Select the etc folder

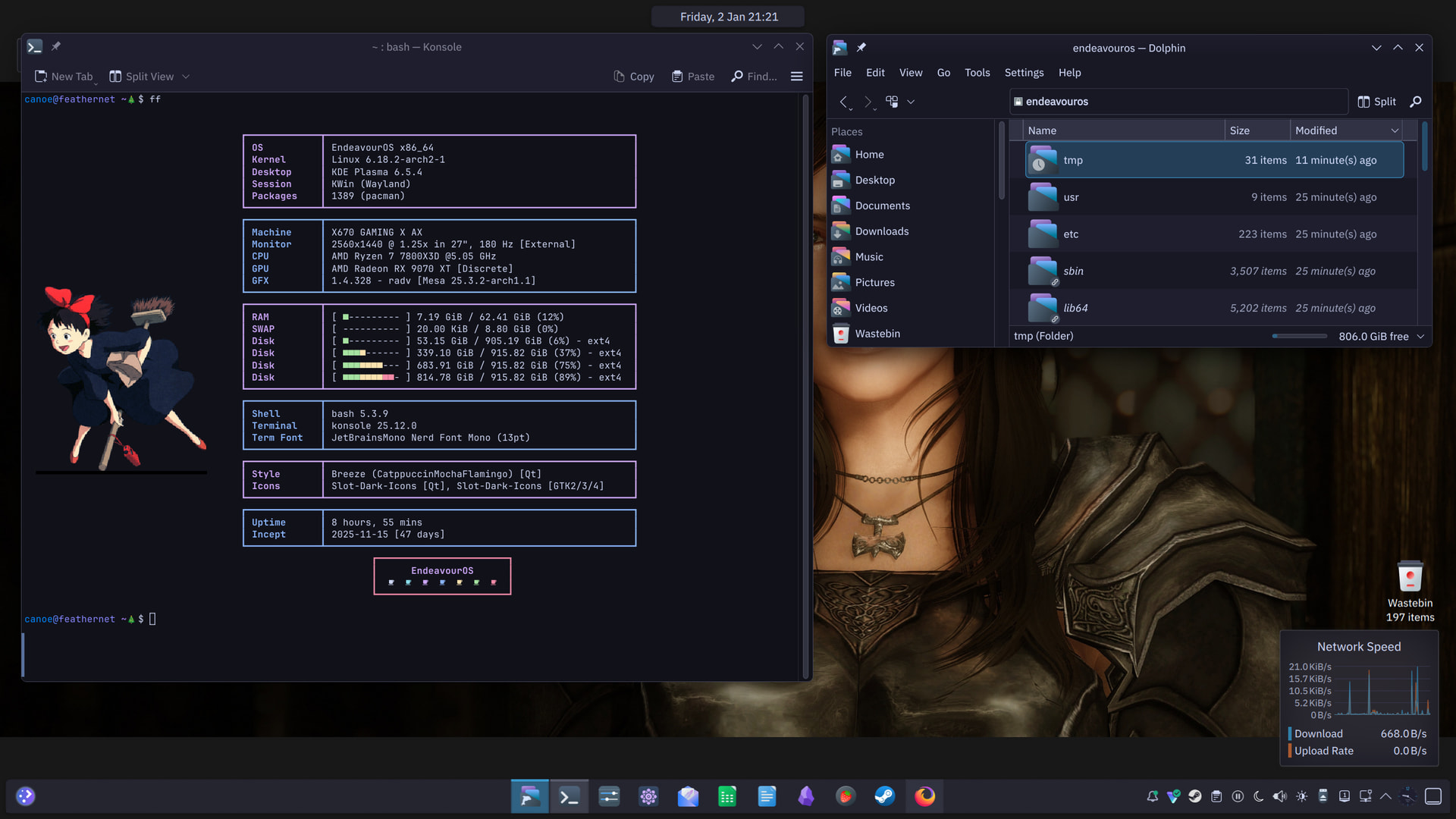pos(1070,234)
